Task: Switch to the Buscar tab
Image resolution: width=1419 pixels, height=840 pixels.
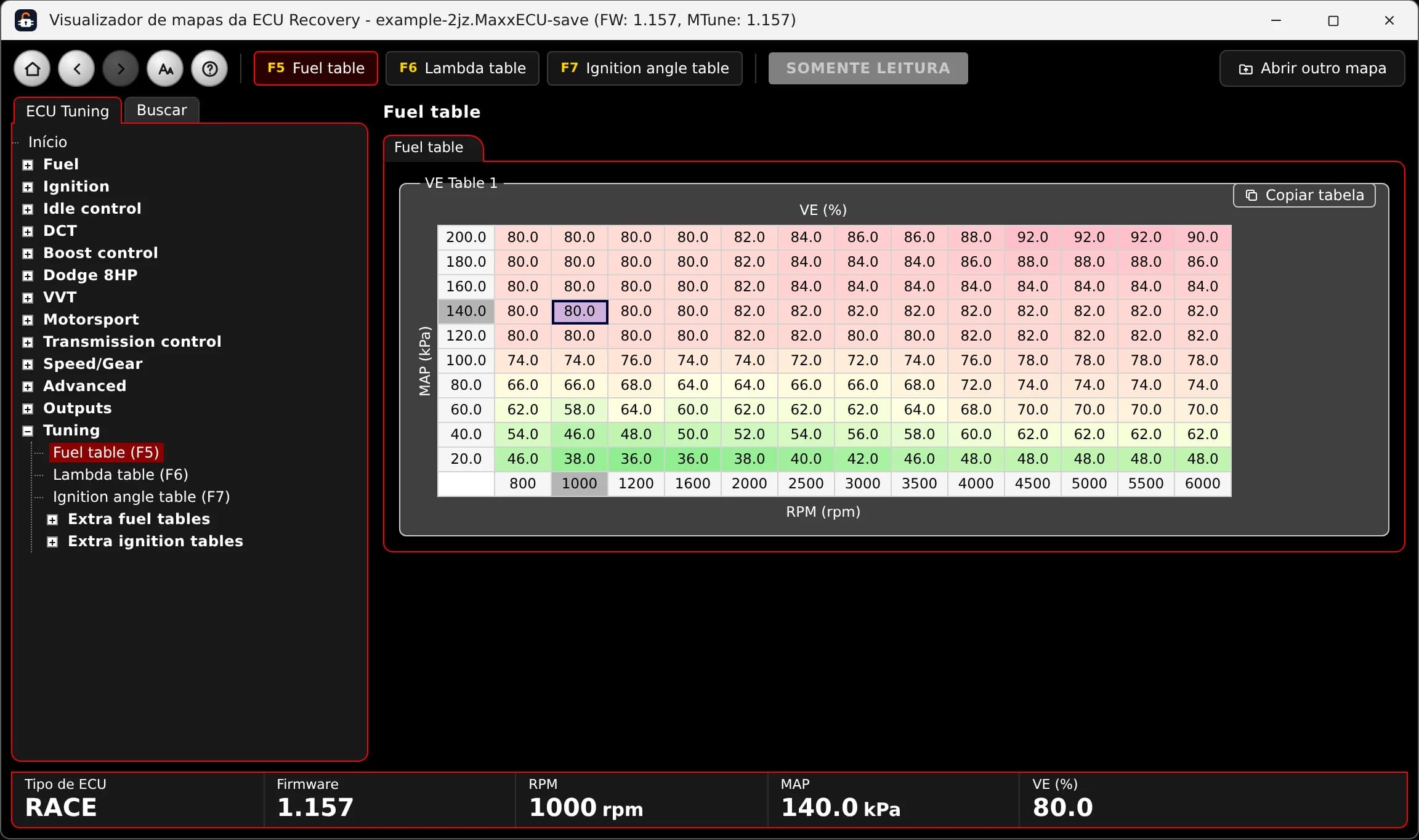Action: coord(161,110)
